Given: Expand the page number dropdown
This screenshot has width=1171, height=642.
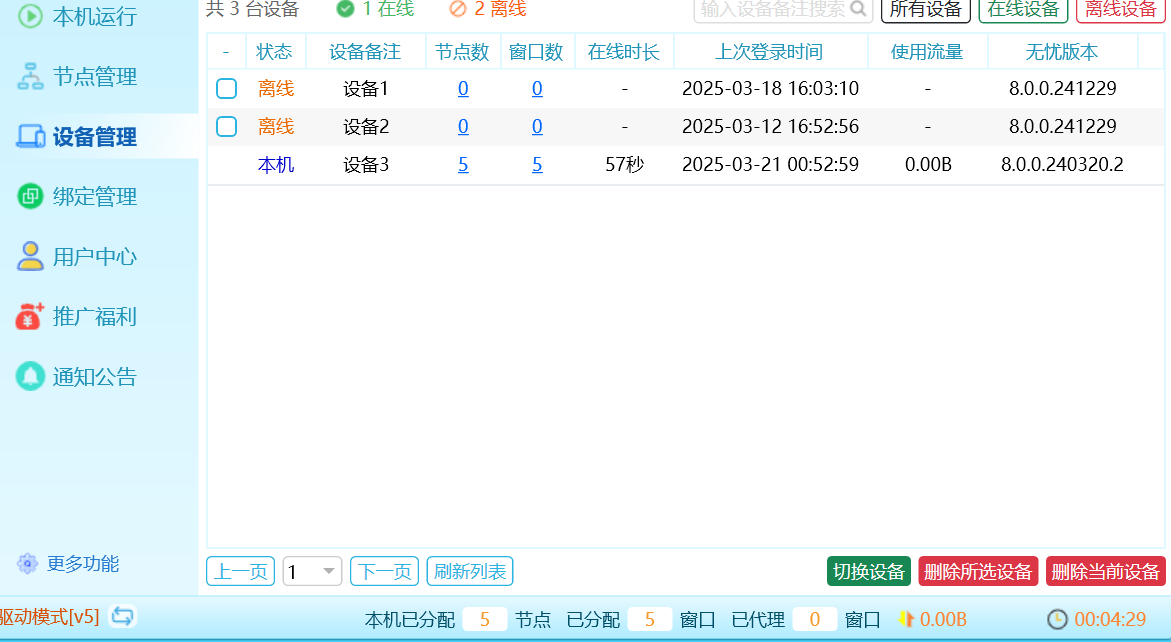Looking at the screenshot, I should coord(329,572).
